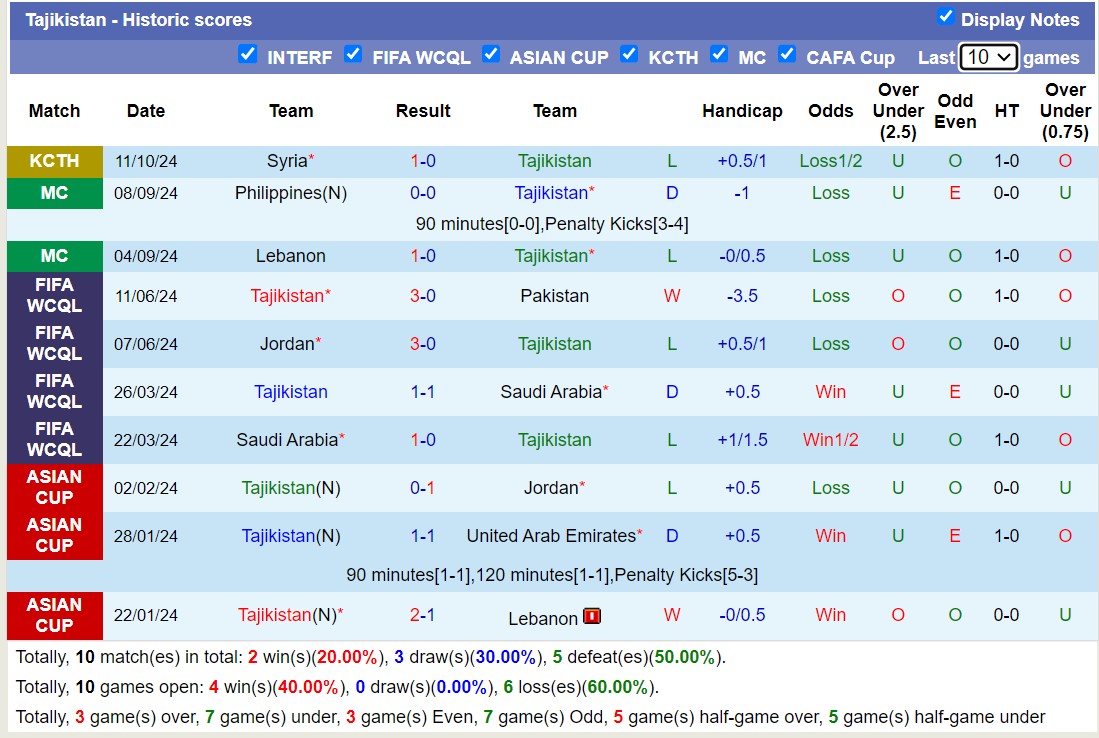
Task: Disable the ASIAN CUP filter checkbox
Action: [491, 55]
